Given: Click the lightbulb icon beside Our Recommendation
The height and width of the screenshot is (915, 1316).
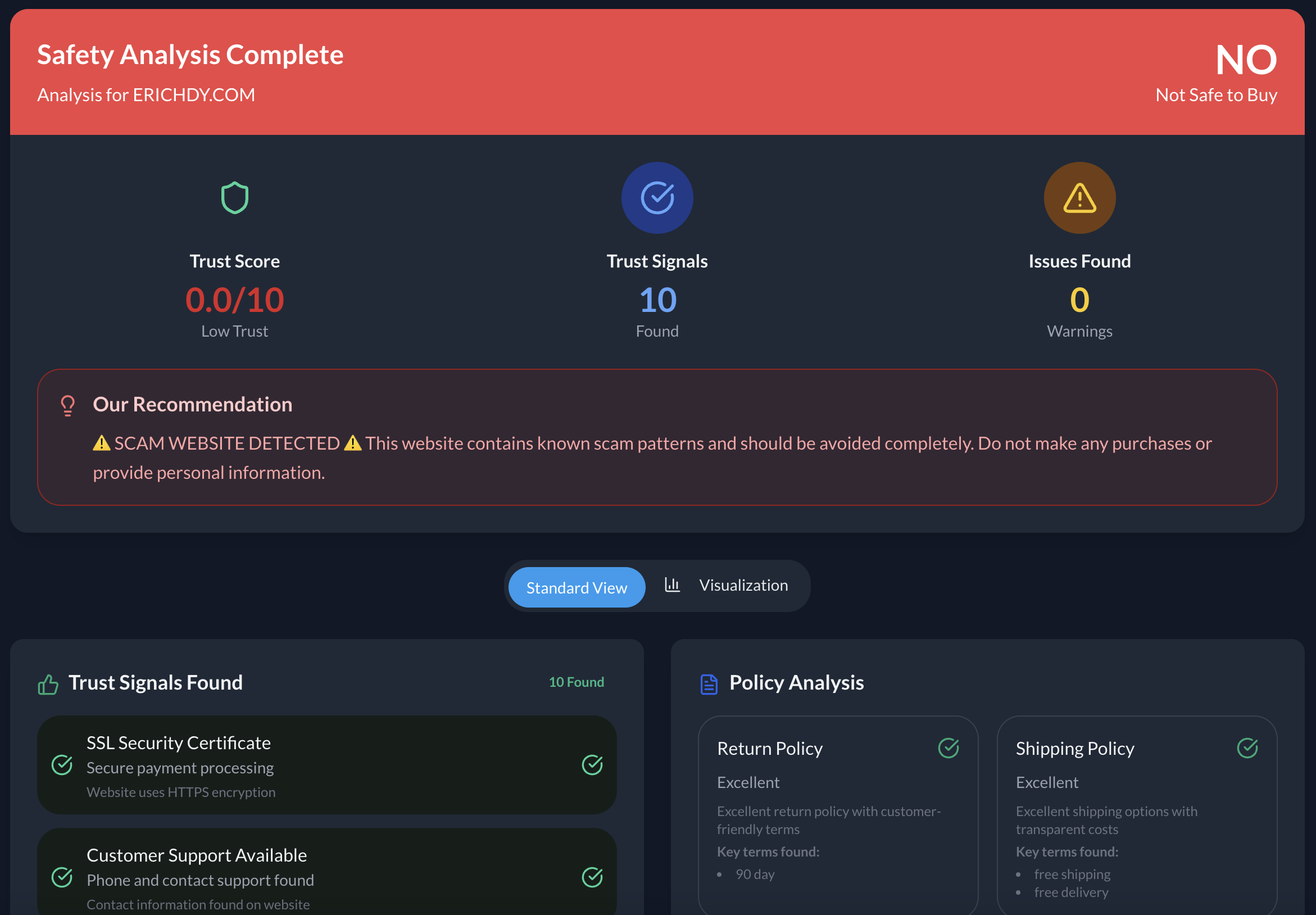Looking at the screenshot, I should (x=67, y=405).
